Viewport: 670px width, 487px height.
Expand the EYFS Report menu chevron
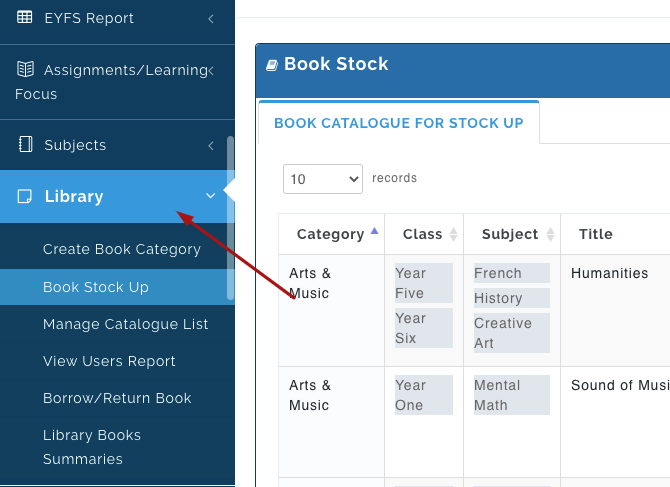(211, 18)
